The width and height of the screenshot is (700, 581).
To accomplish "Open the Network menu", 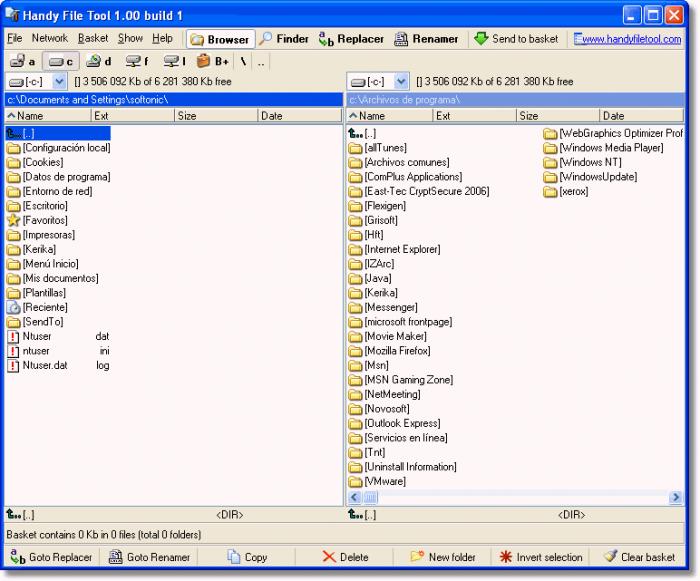I will 50,38.
